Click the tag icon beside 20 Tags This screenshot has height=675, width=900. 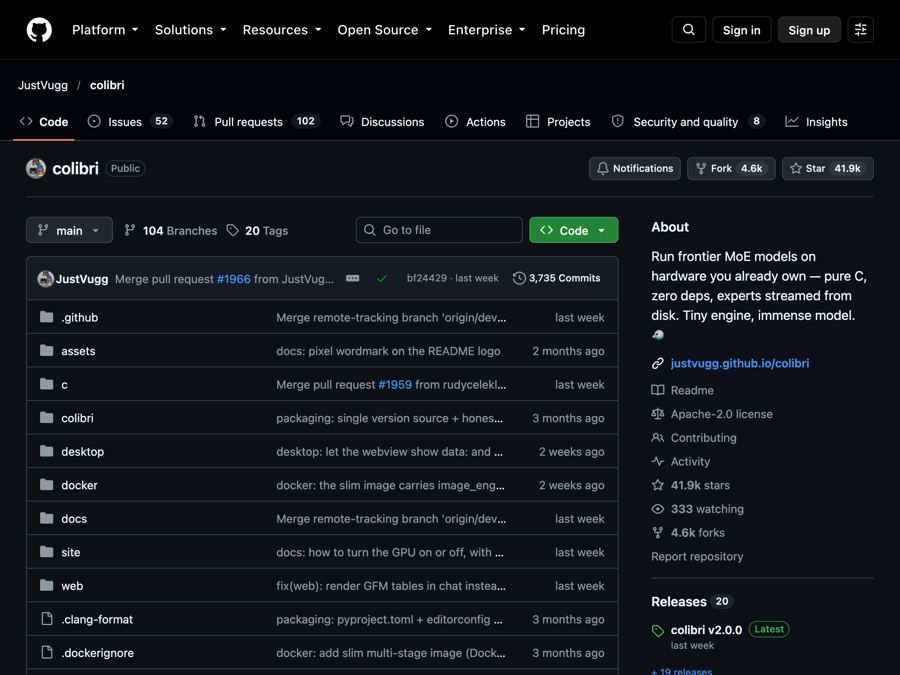click(232, 230)
